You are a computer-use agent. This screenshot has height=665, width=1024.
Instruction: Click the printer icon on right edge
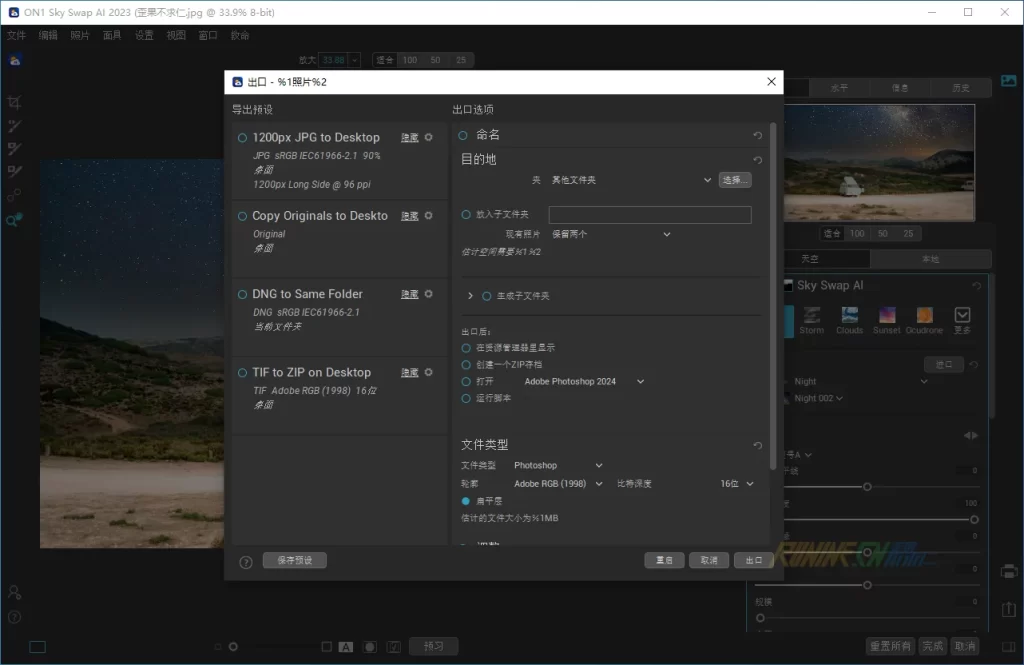[x=1009, y=572]
